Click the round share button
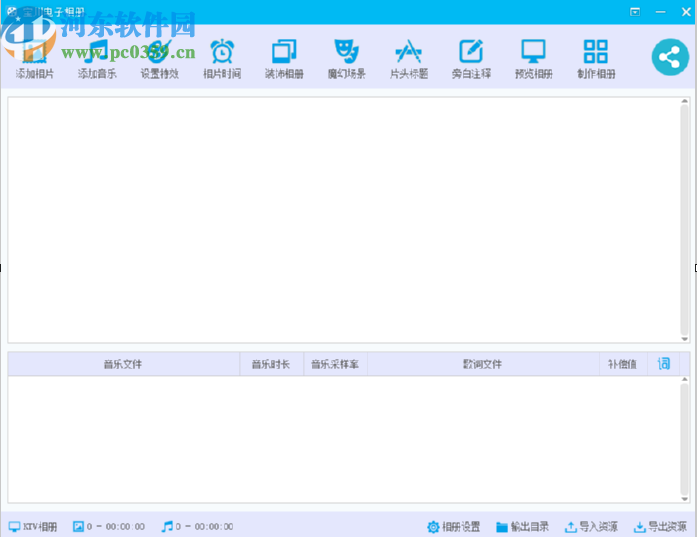 670,57
